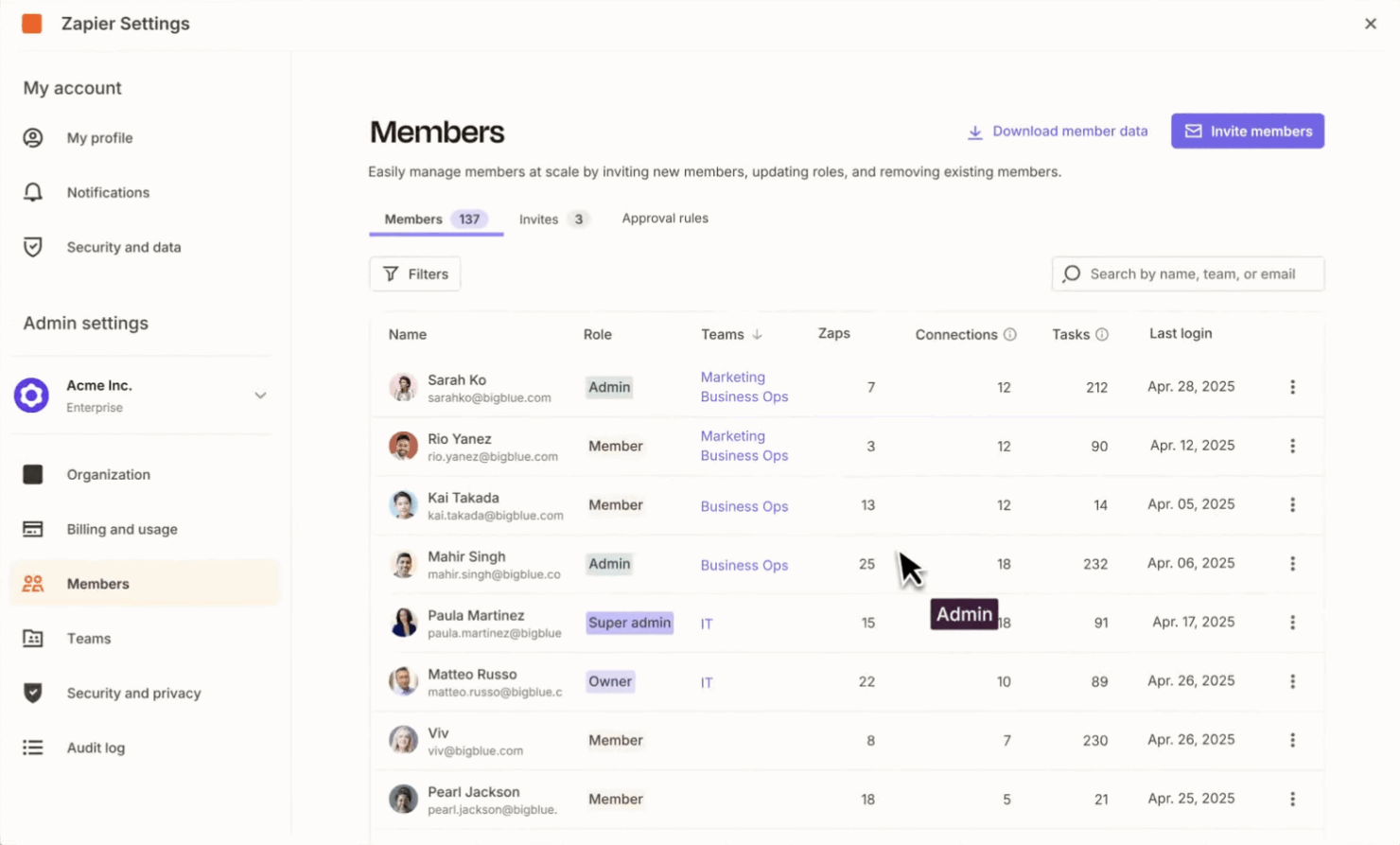The image size is (1400, 845).
Task: Click the member search field
Action: (1187, 273)
